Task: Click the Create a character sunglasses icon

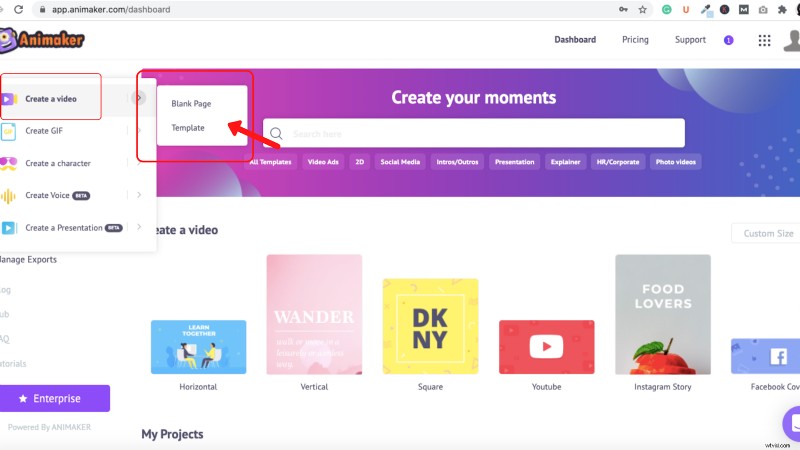Action: [x=9, y=163]
